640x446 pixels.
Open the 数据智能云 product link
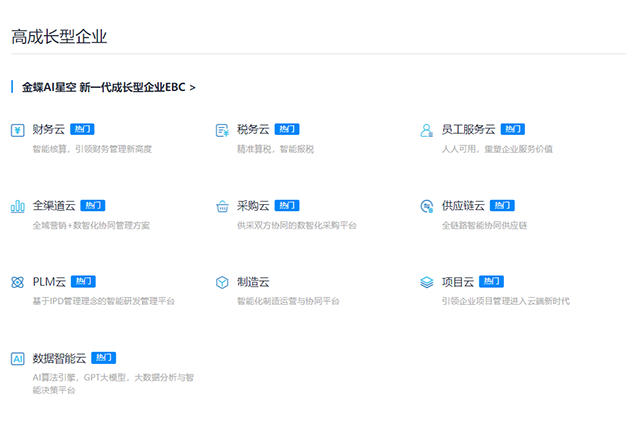[60, 358]
